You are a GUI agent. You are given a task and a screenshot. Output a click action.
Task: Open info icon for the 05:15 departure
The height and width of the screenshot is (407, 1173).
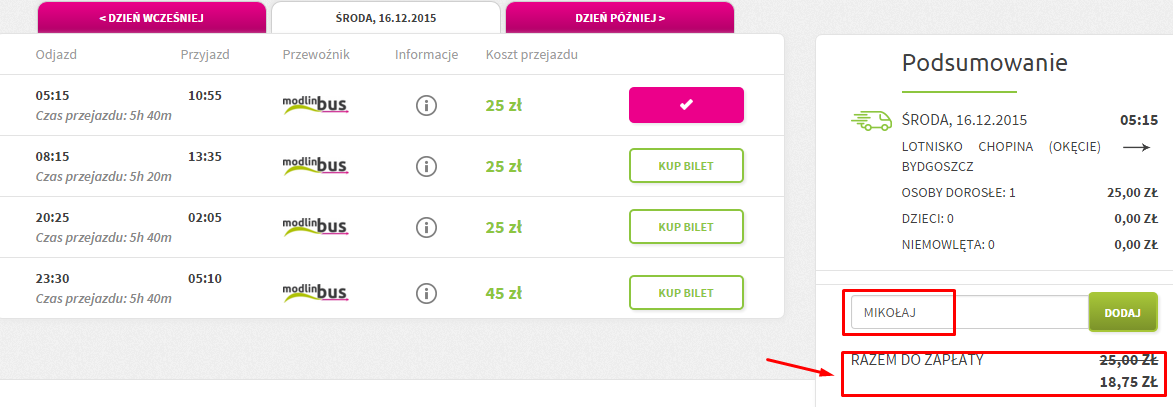pos(426,105)
